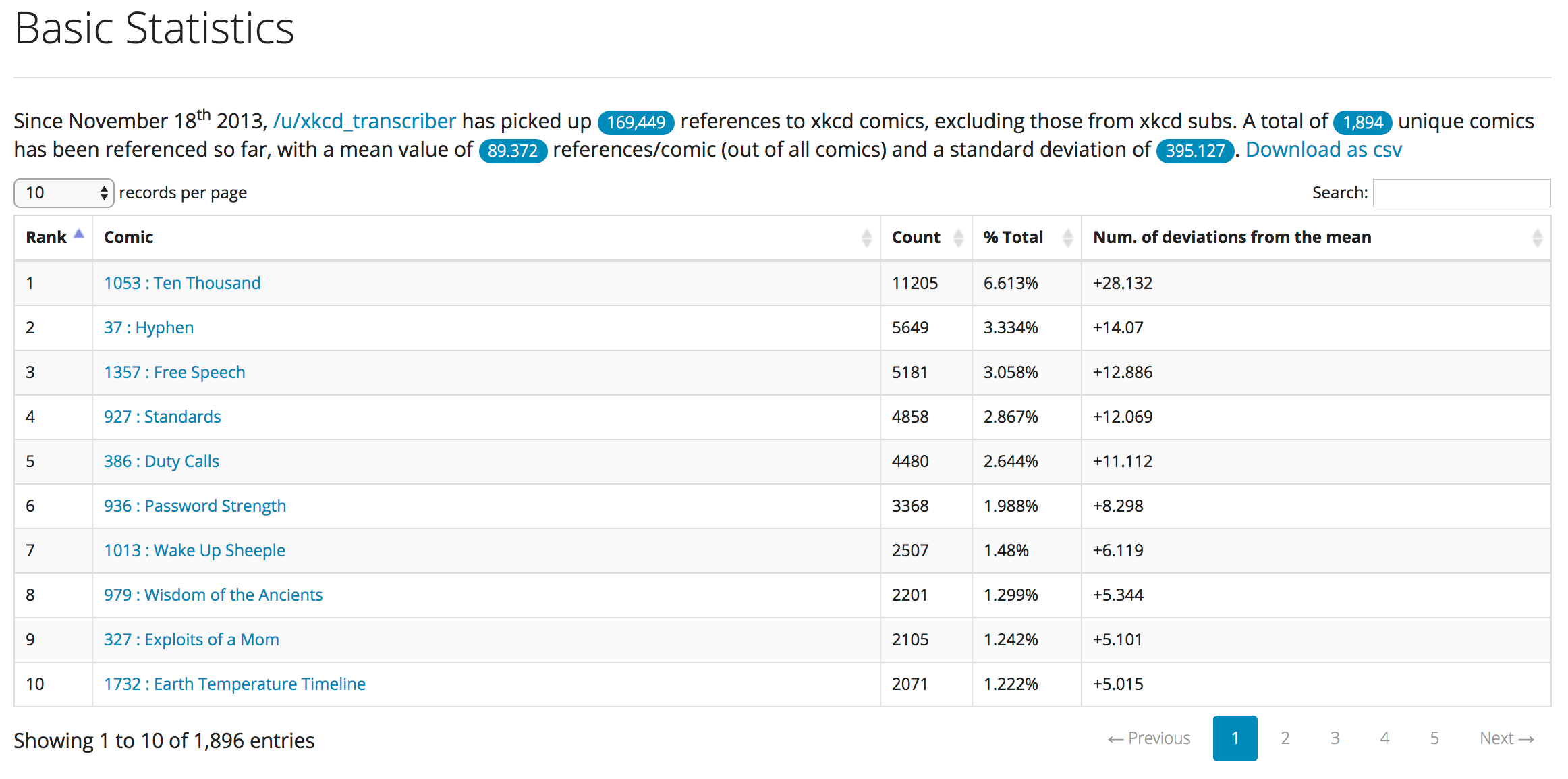Go to page 2 of results
This screenshot has height=779, width=1568.
click(x=1285, y=738)
